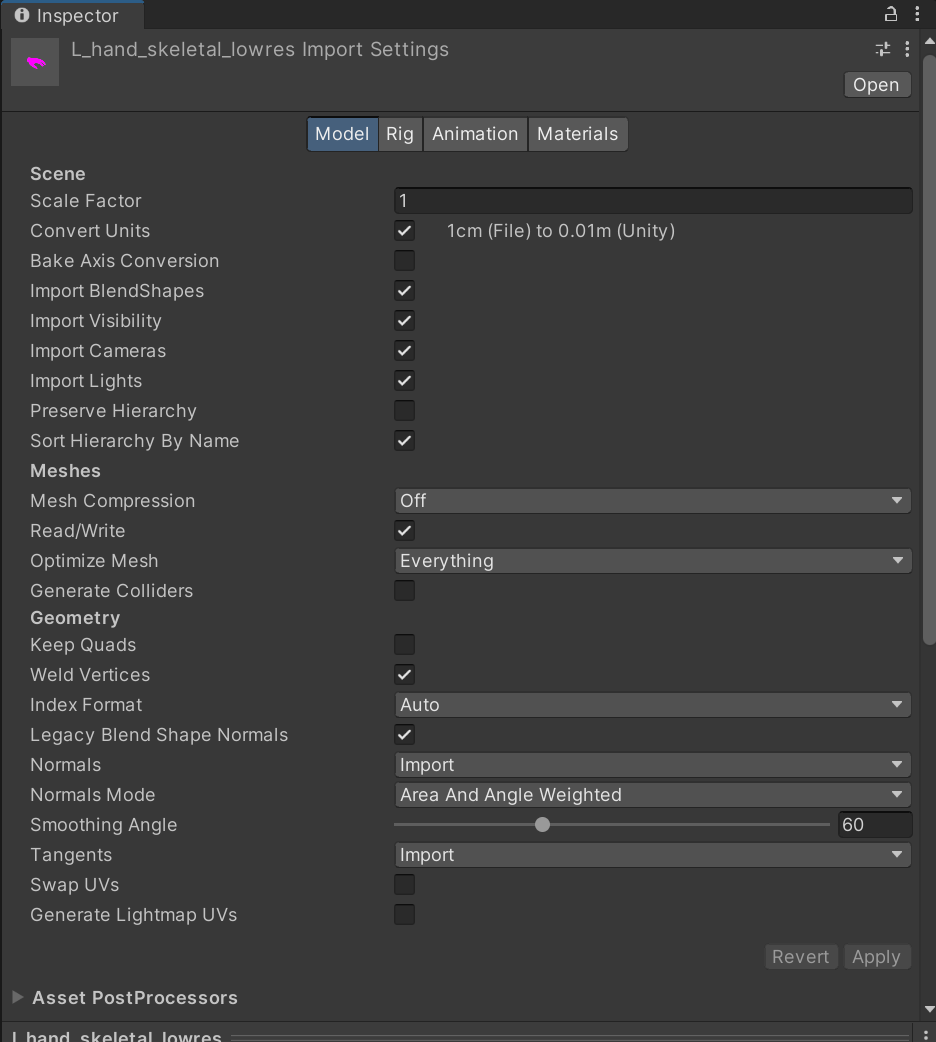Open the import settings kebab menu

(x=907, y=49)
